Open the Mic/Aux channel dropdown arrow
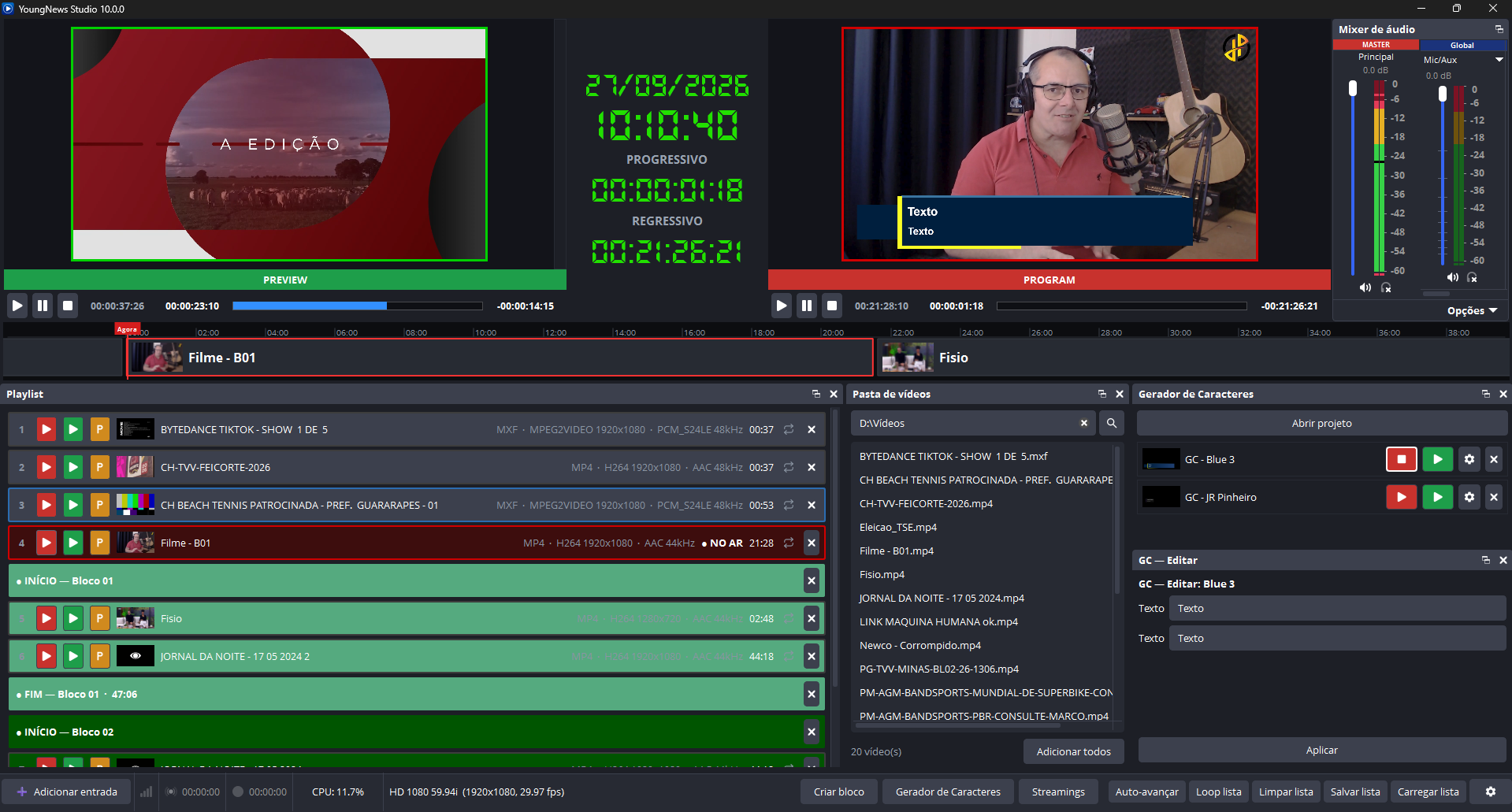This screenshot has width=1512, height=812. (1499, 60)
